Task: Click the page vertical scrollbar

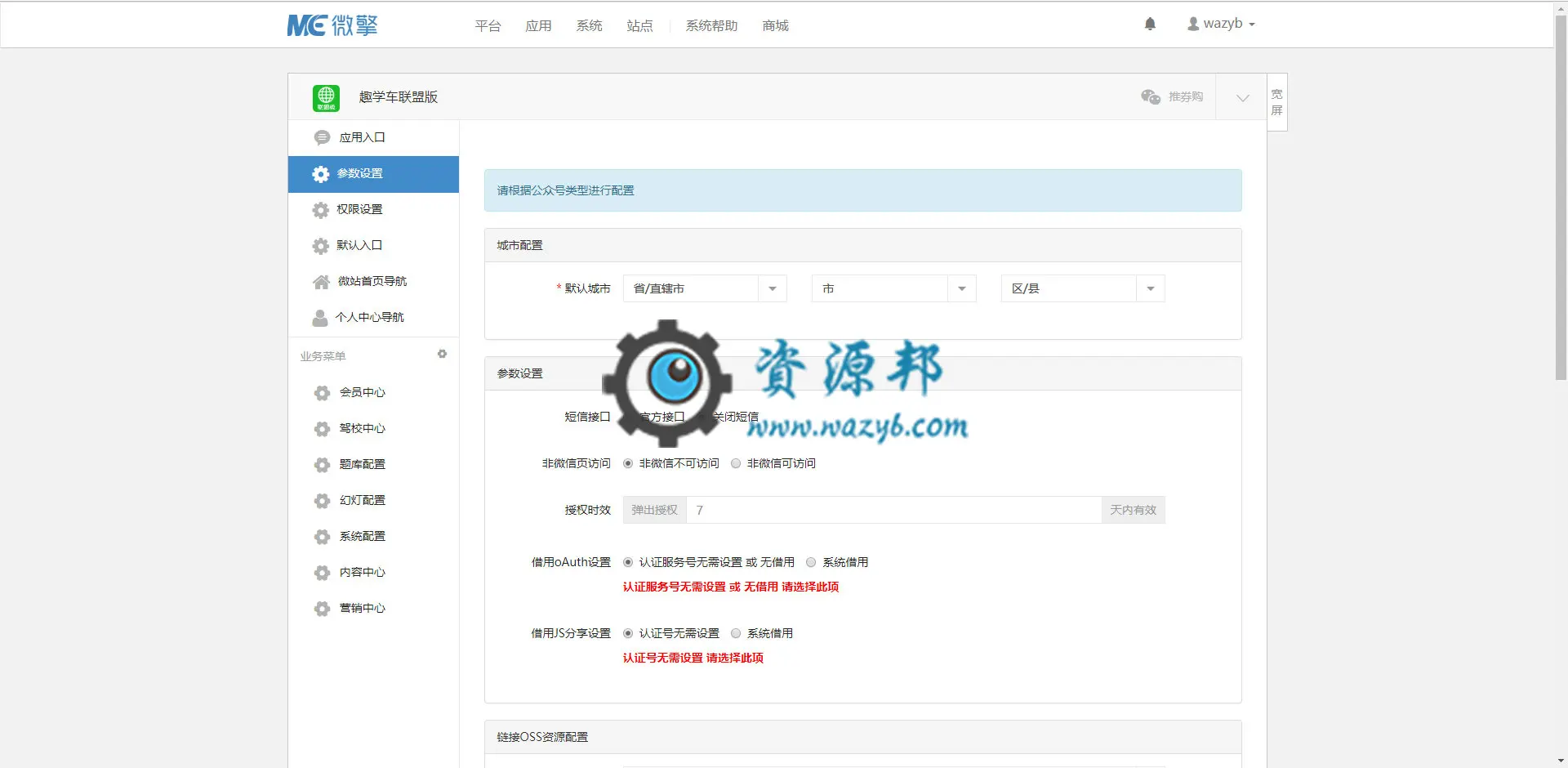Action: click(x=1561, y=196)
